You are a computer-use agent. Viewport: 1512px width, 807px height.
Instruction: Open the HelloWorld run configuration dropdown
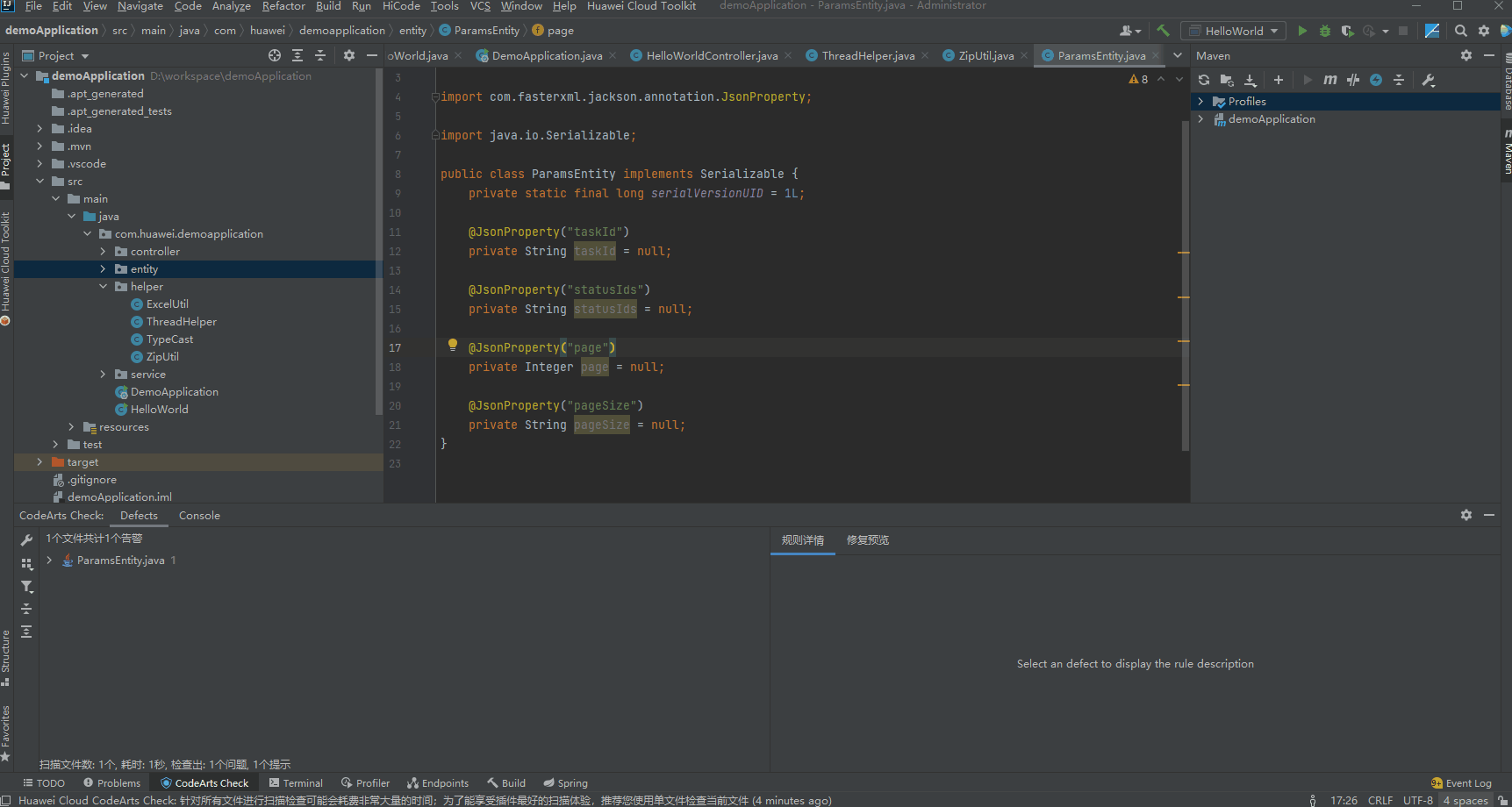[1234, 31]
